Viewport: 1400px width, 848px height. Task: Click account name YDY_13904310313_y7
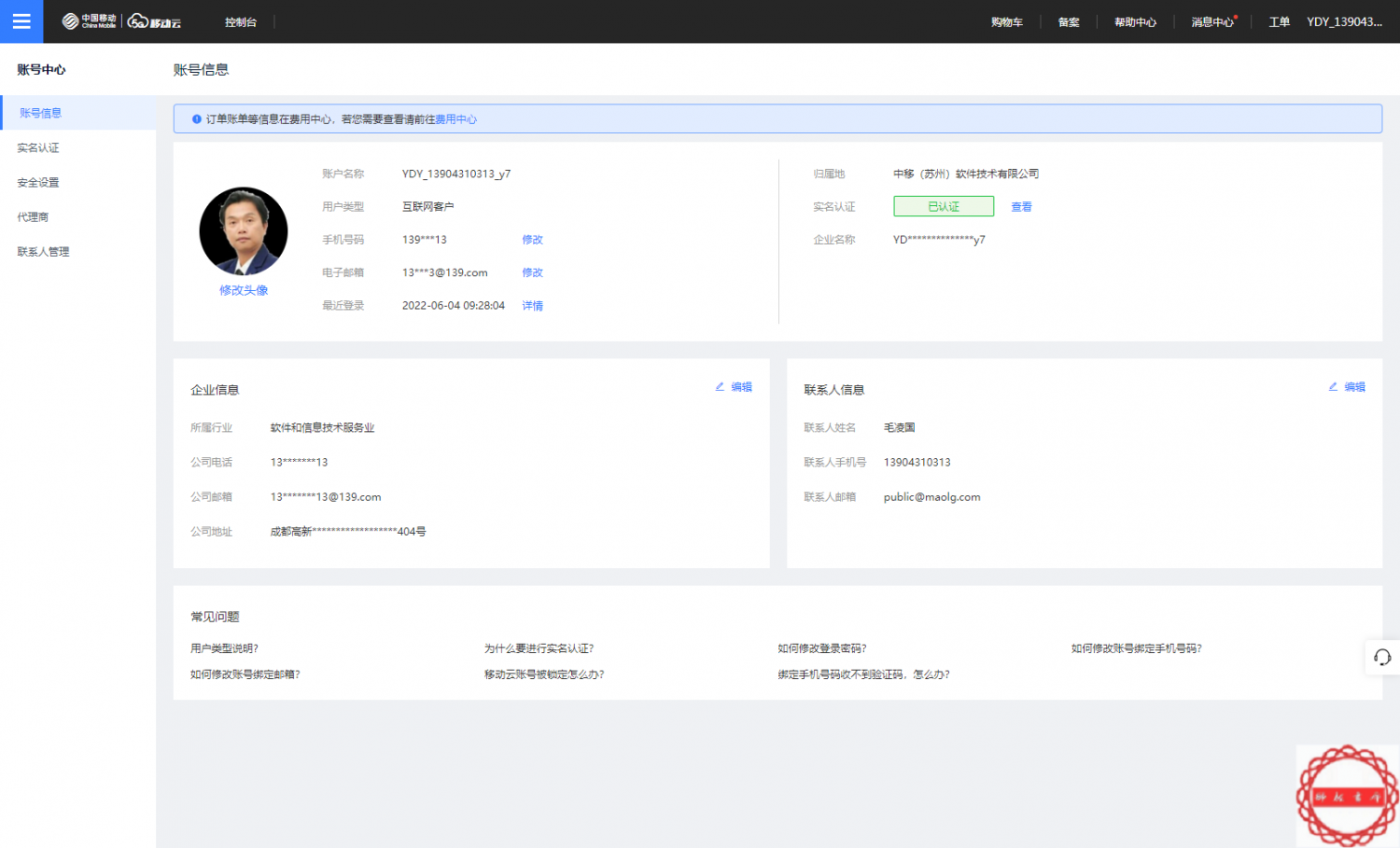456,174
